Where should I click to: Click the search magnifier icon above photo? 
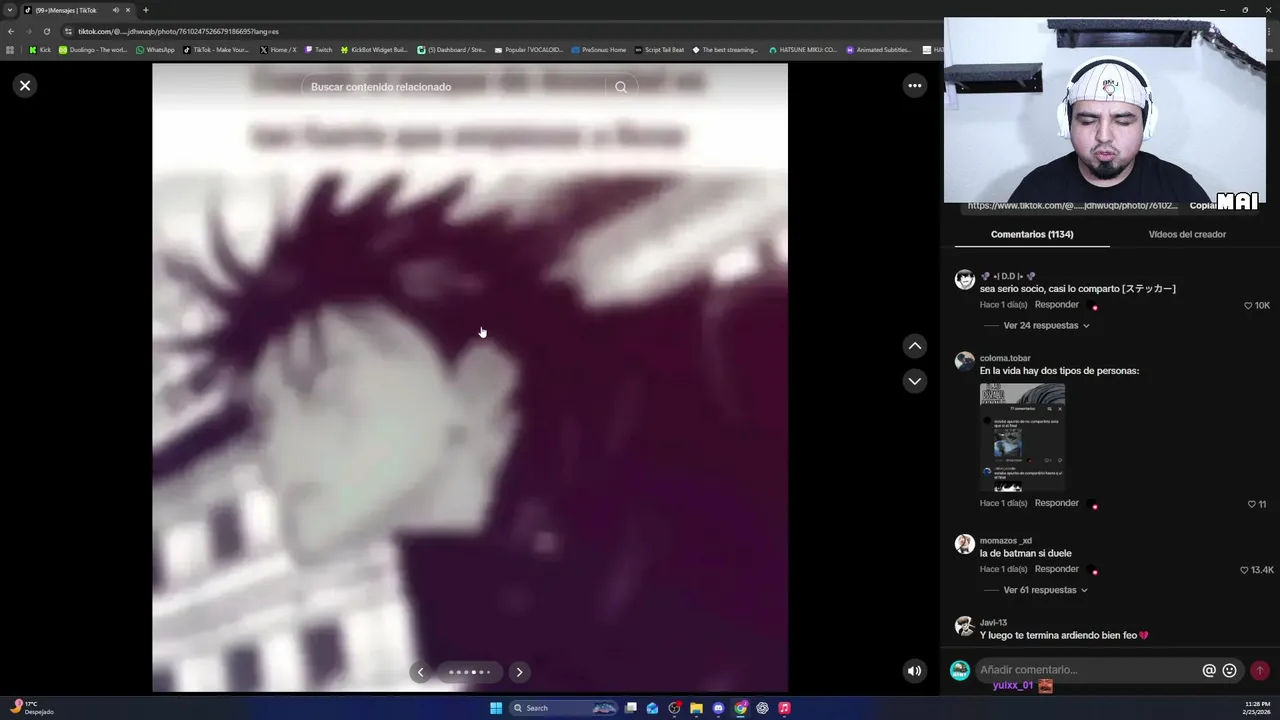click(x=621, y=87)
